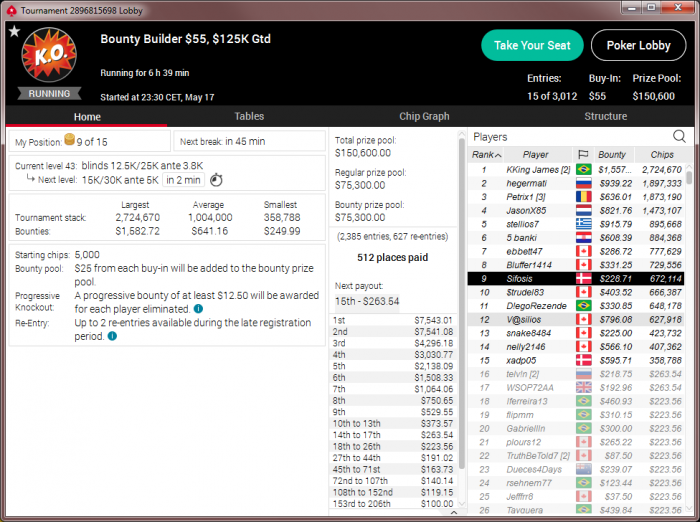Select eliminated player TruthBeTold7 [2] row
Viewport: 700px width, 522px height.
tap(575, 455)
